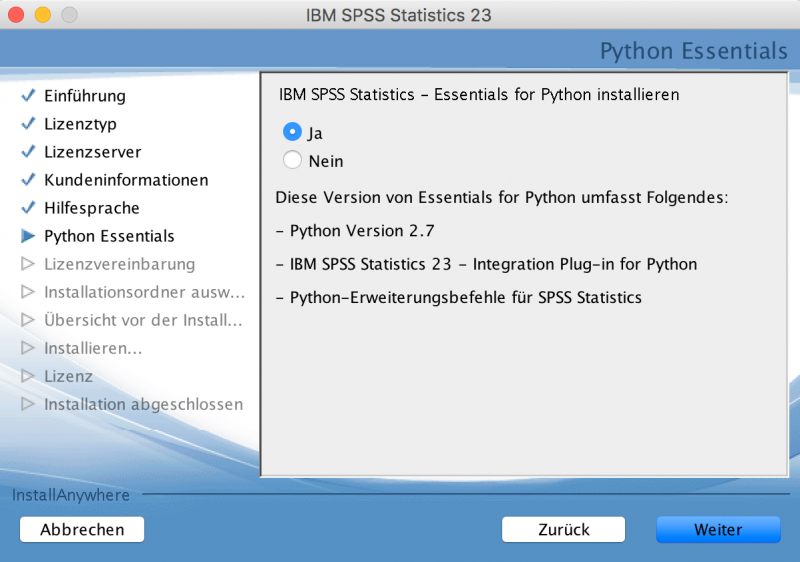This screenshot has width=800, height=562.
Task: Click the Weiter button
Action: tap(718, 529)
